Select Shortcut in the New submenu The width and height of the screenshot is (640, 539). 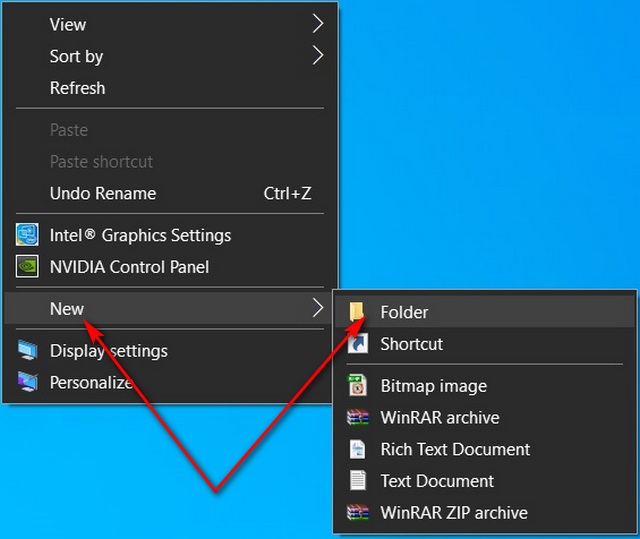[485, 344]
